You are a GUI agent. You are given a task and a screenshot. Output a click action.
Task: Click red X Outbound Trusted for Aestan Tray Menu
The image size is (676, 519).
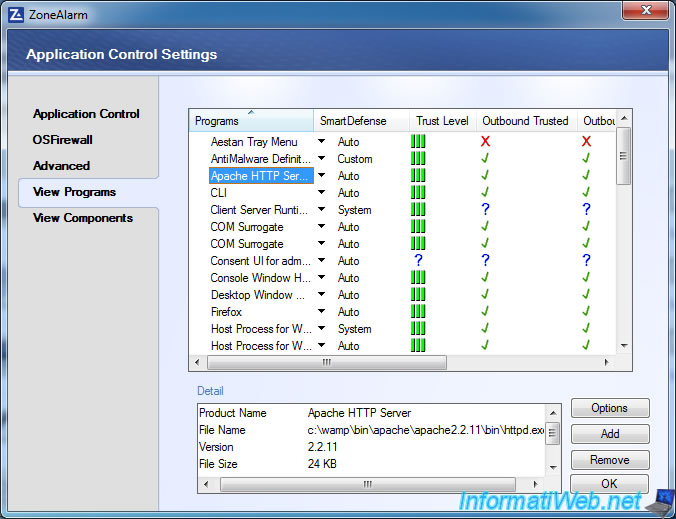coord(485,142)
